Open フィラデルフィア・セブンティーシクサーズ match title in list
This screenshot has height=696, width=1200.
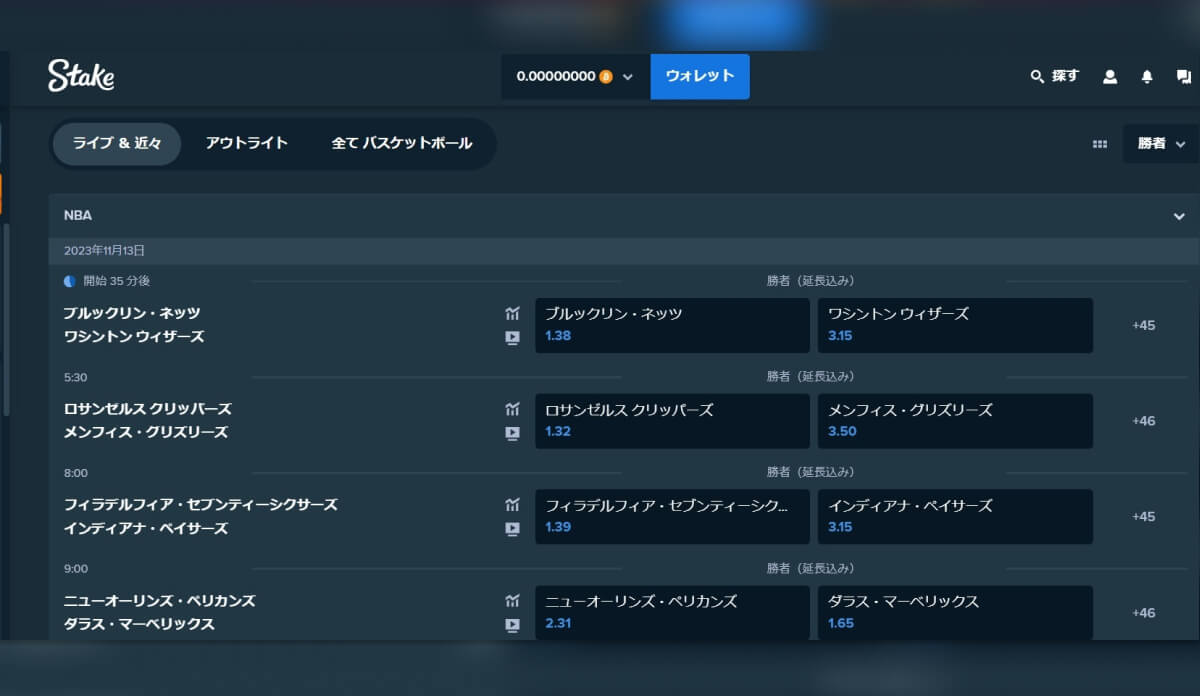[201, 505]
